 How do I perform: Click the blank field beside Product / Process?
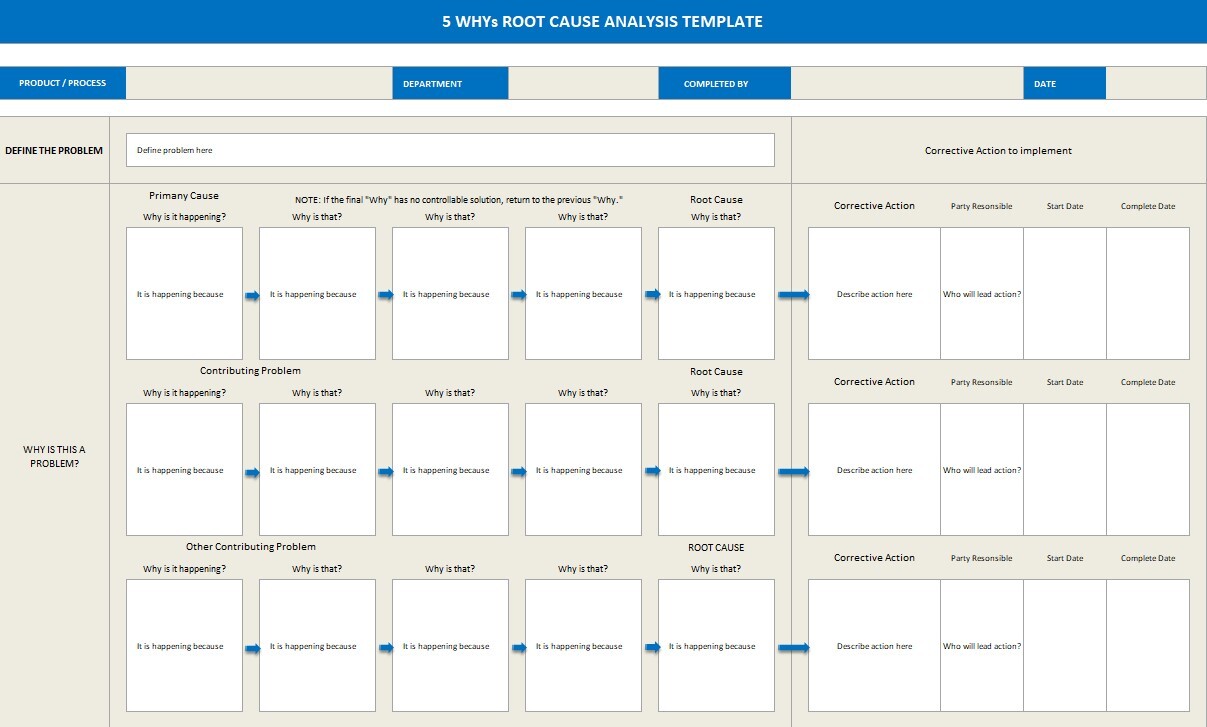click(258, 84)
